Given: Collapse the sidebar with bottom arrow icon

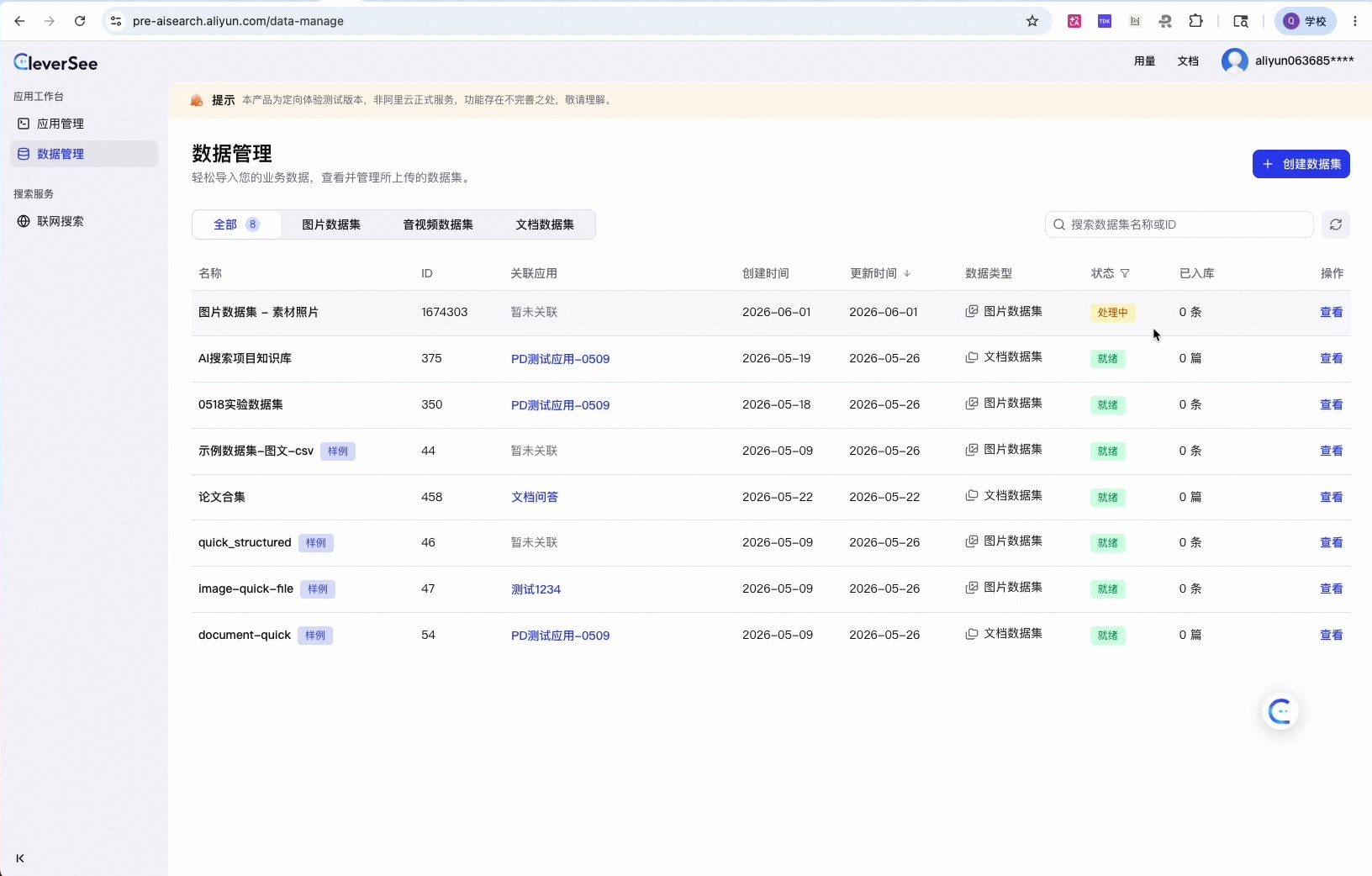Looking at the screenshot, I should point(20,858).
